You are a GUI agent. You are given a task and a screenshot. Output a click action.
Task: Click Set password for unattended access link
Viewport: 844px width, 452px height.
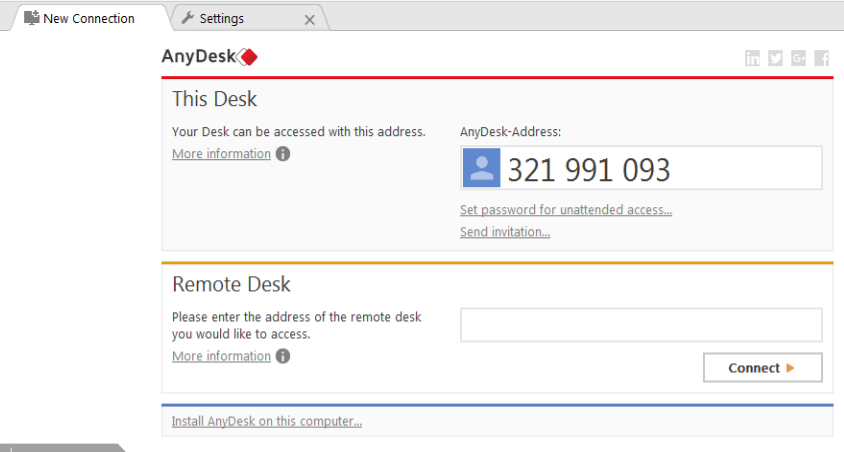(566, 210)
